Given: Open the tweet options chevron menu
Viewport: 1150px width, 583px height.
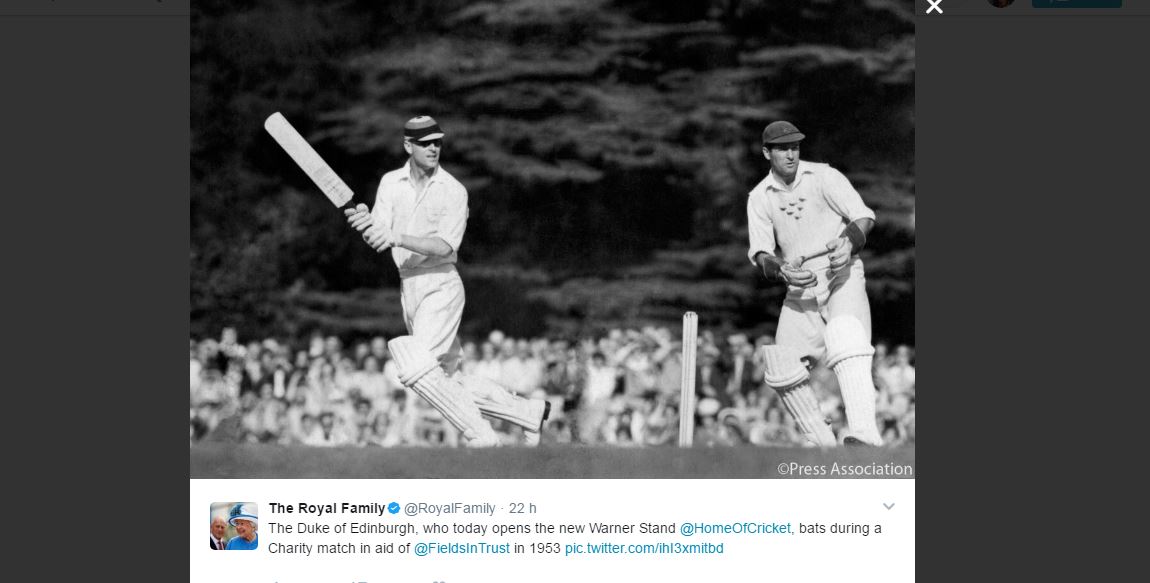Looking at the screenshot, I should [888, 507].
